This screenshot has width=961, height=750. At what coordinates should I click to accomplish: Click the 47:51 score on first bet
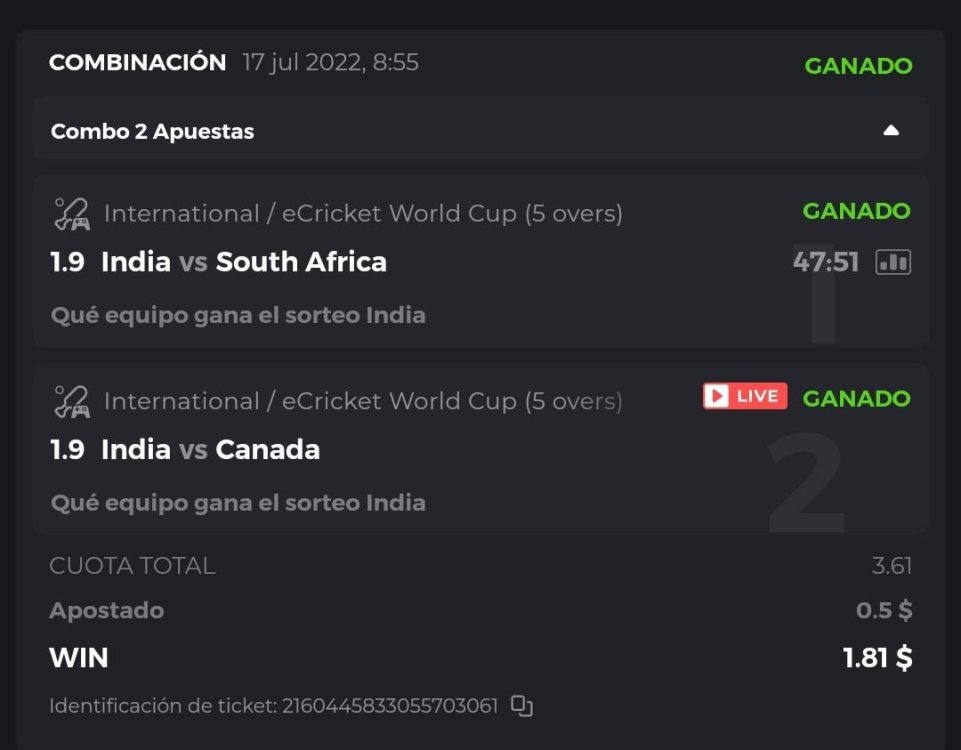click(x=825, y=262)
